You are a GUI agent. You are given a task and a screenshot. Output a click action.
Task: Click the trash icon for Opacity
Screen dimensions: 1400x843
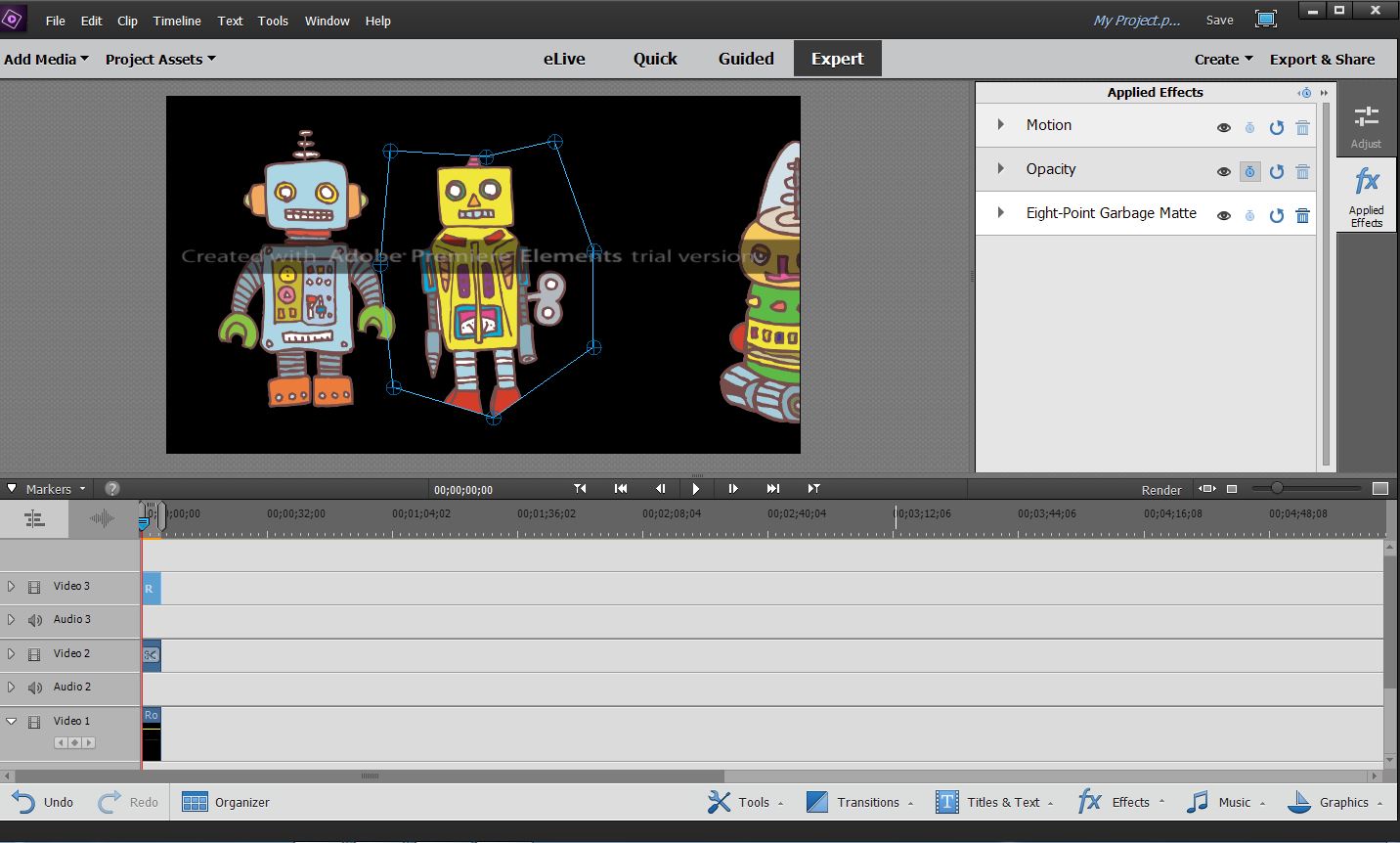[1302, 172]
